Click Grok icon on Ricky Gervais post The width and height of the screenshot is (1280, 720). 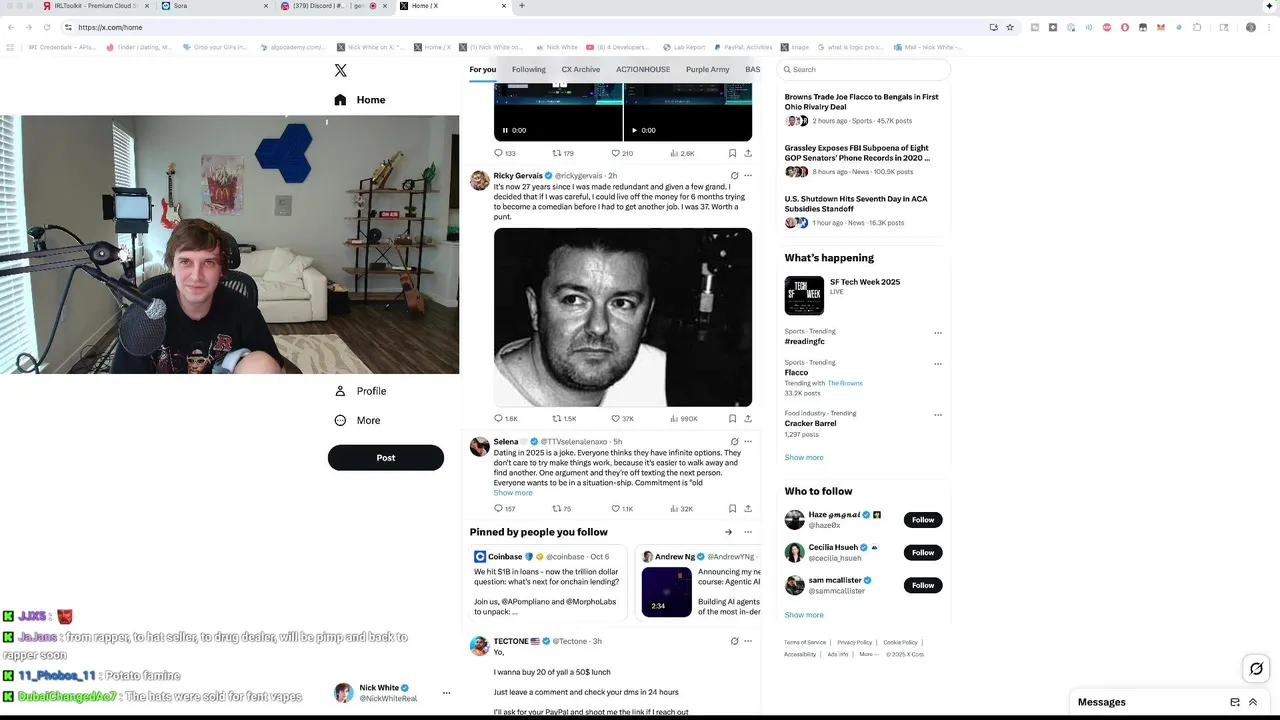tap(735, 176)
